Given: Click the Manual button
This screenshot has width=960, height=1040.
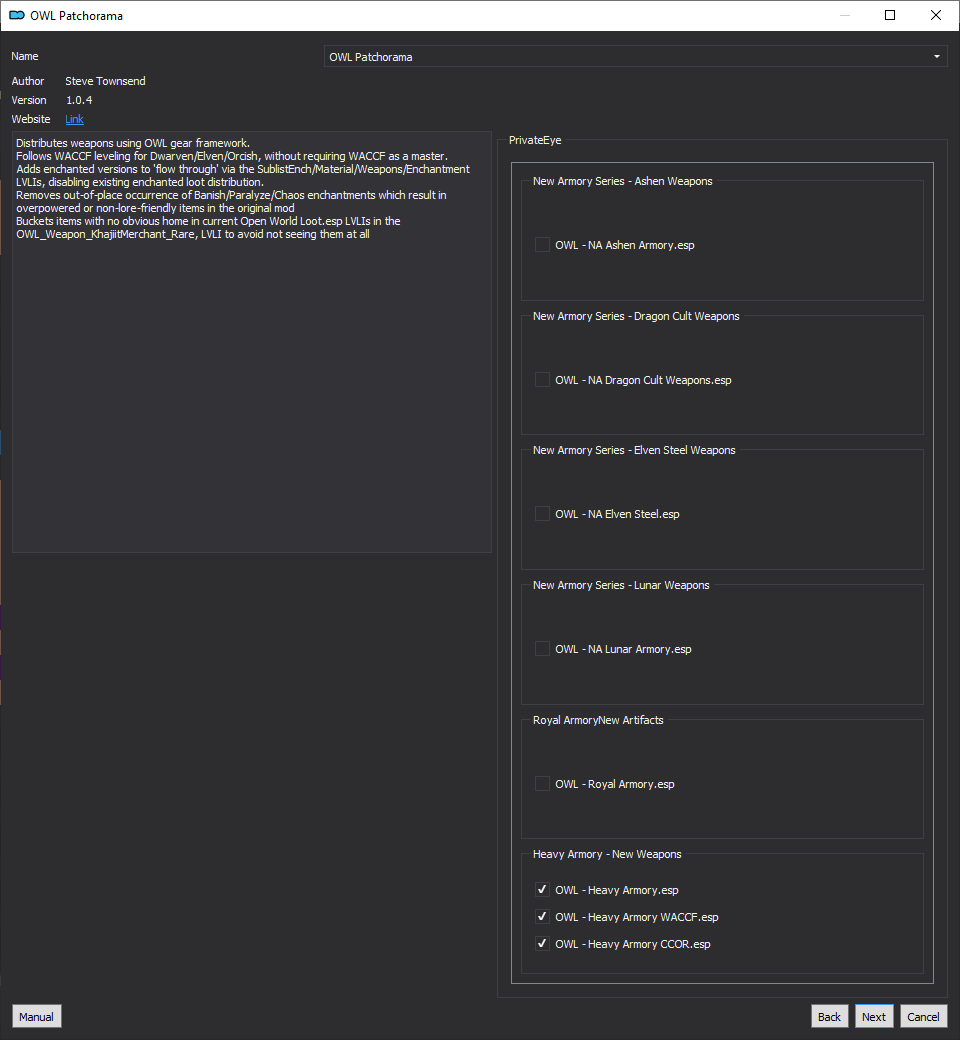Looking at the screenshot, I should (x=36, y=1016).
